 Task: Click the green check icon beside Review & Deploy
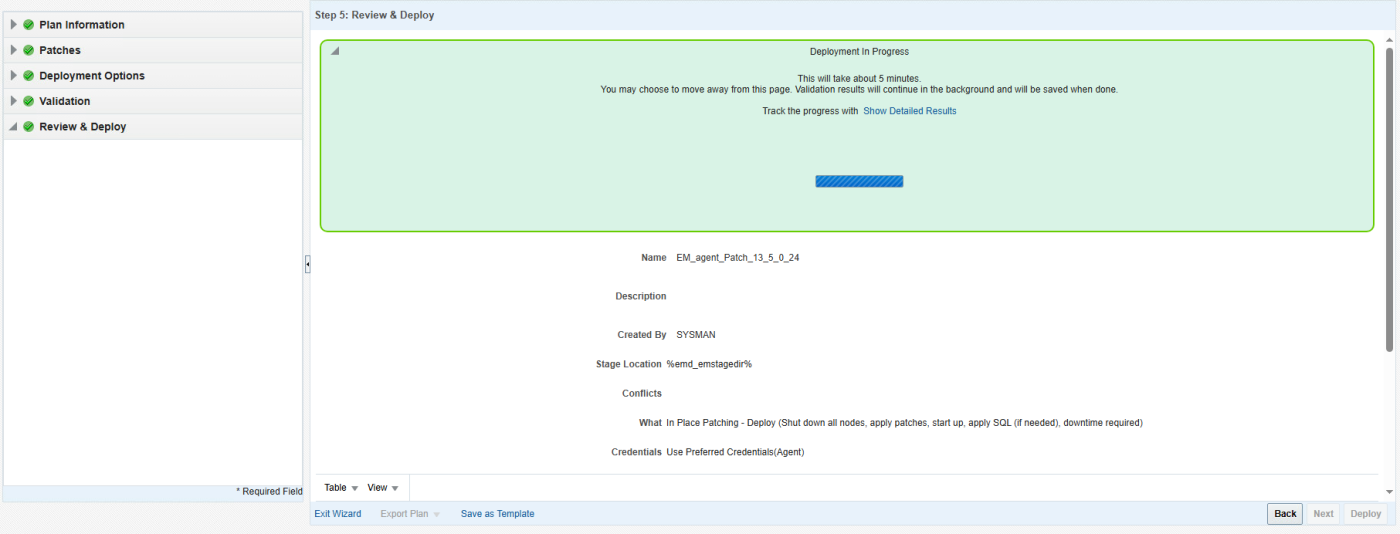point(29,127)
